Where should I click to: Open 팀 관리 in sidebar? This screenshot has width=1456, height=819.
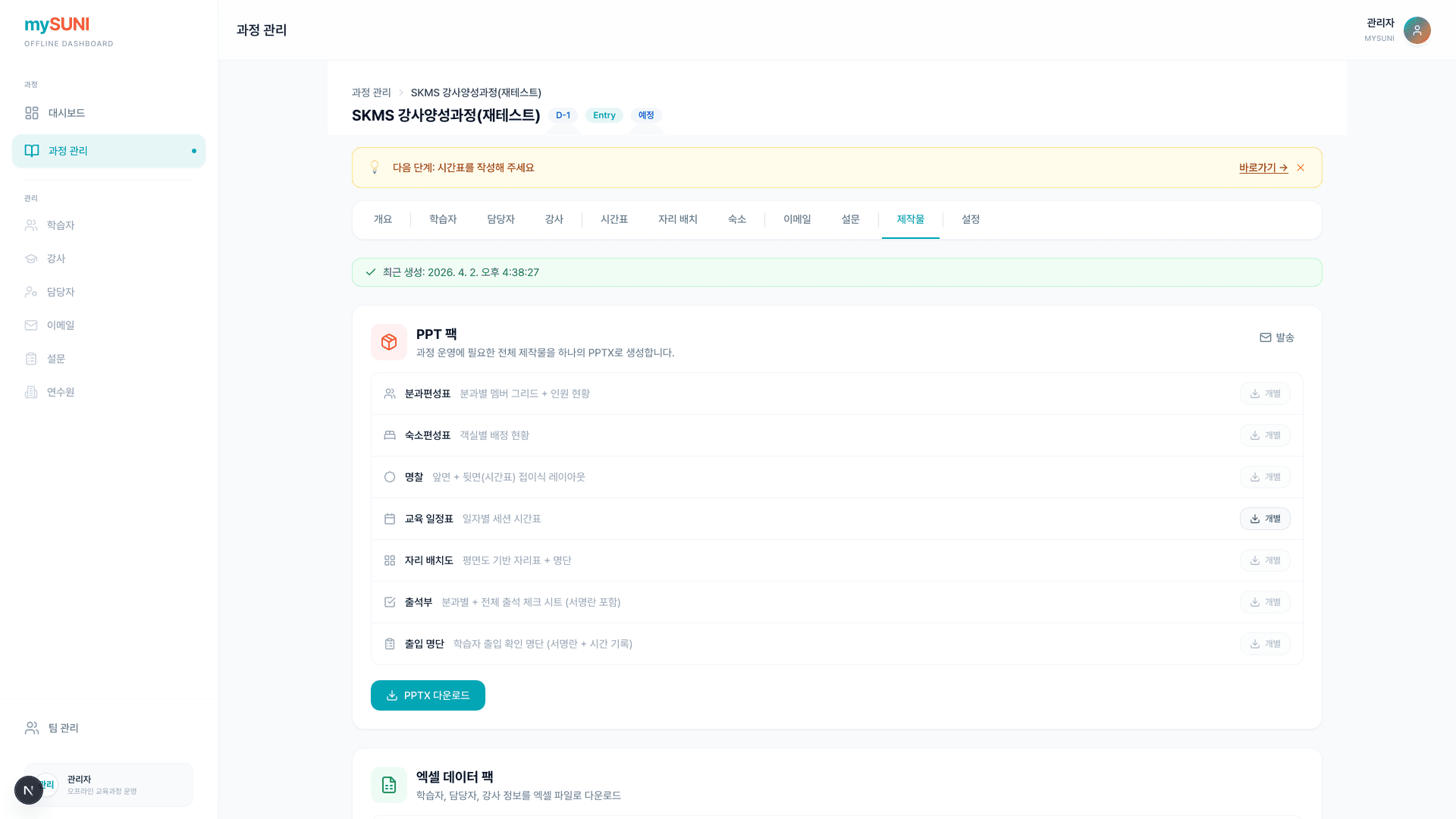pyautogui.click(x=108, y=728)
